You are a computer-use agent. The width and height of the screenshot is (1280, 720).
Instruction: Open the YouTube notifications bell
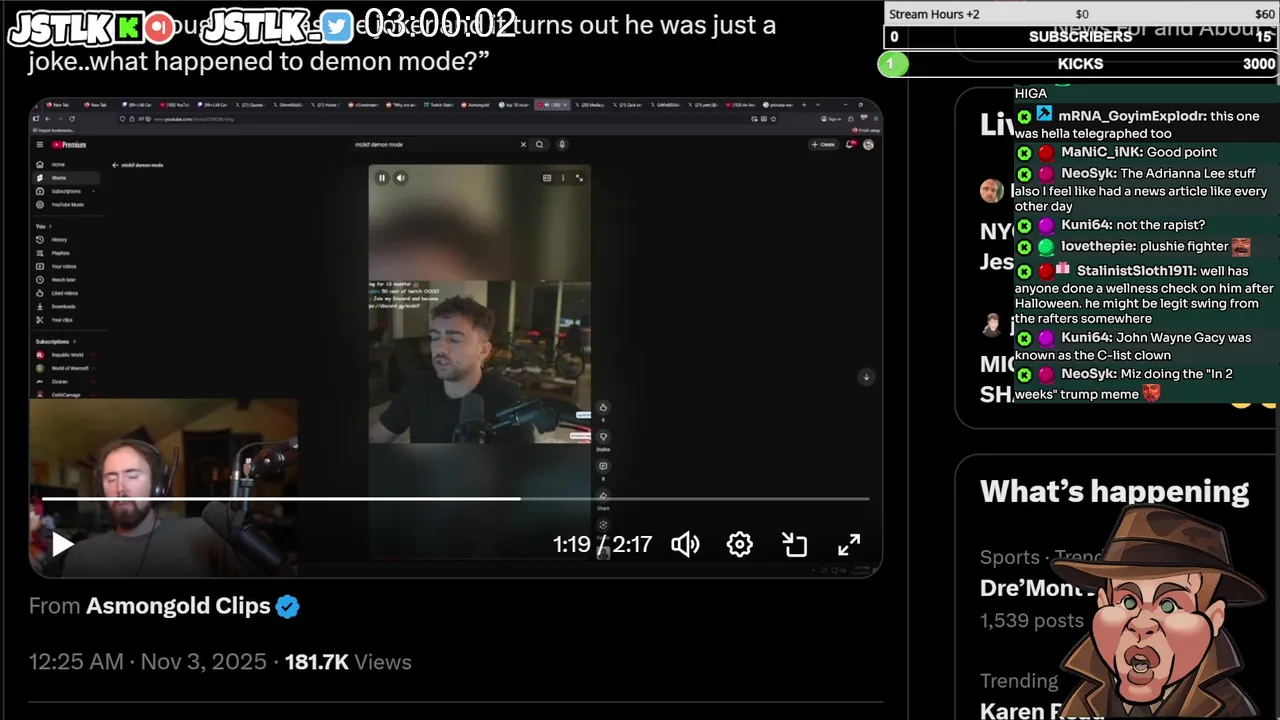(x=851, y=145)
